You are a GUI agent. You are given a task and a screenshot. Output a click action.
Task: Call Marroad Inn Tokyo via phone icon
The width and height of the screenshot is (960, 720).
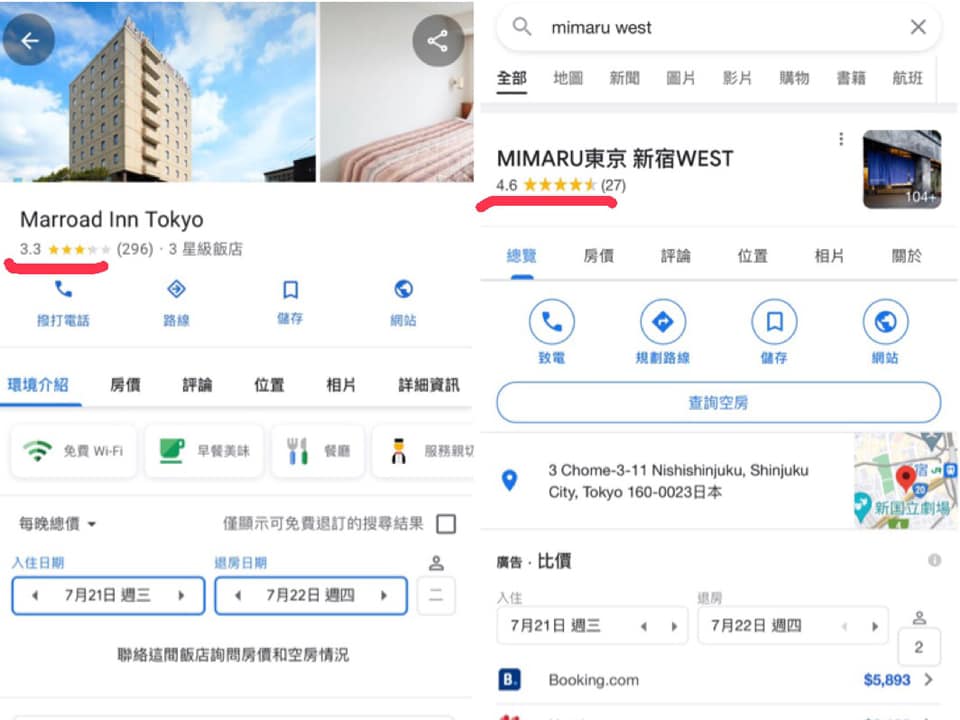tap(63, 291)
